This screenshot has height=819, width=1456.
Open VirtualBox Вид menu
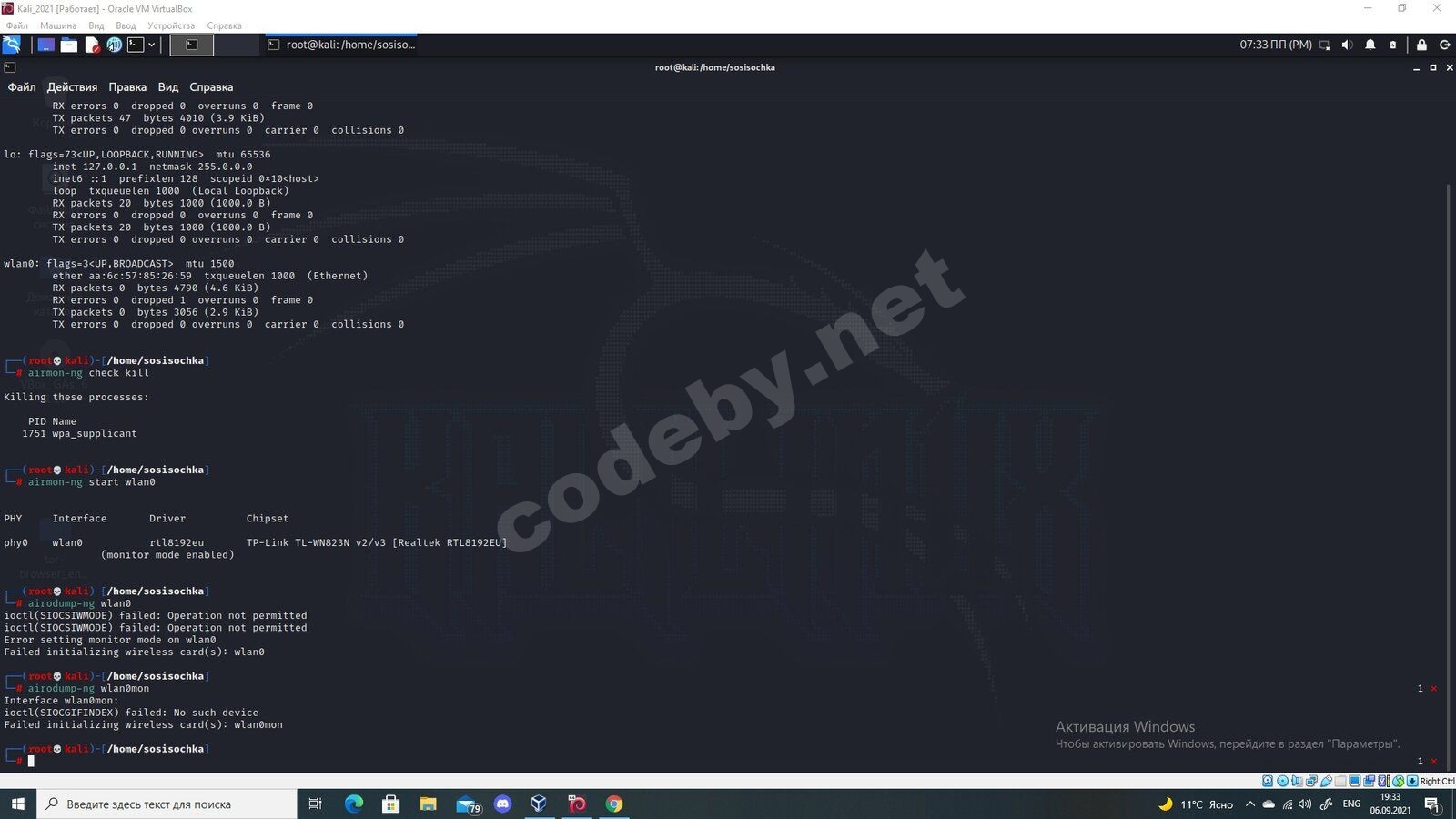pos(96,25)
